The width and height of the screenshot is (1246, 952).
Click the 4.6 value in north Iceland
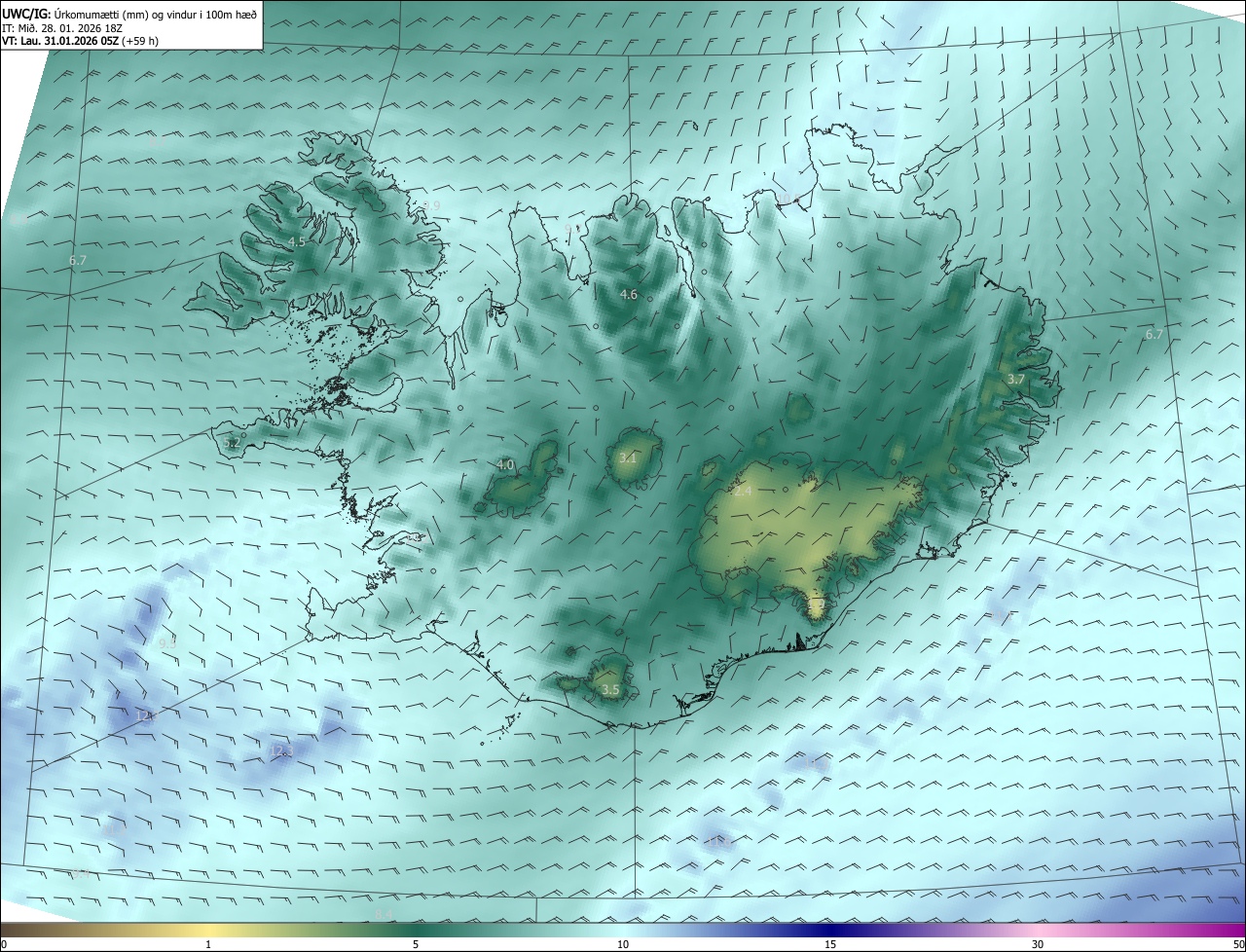tap(629, 294)
